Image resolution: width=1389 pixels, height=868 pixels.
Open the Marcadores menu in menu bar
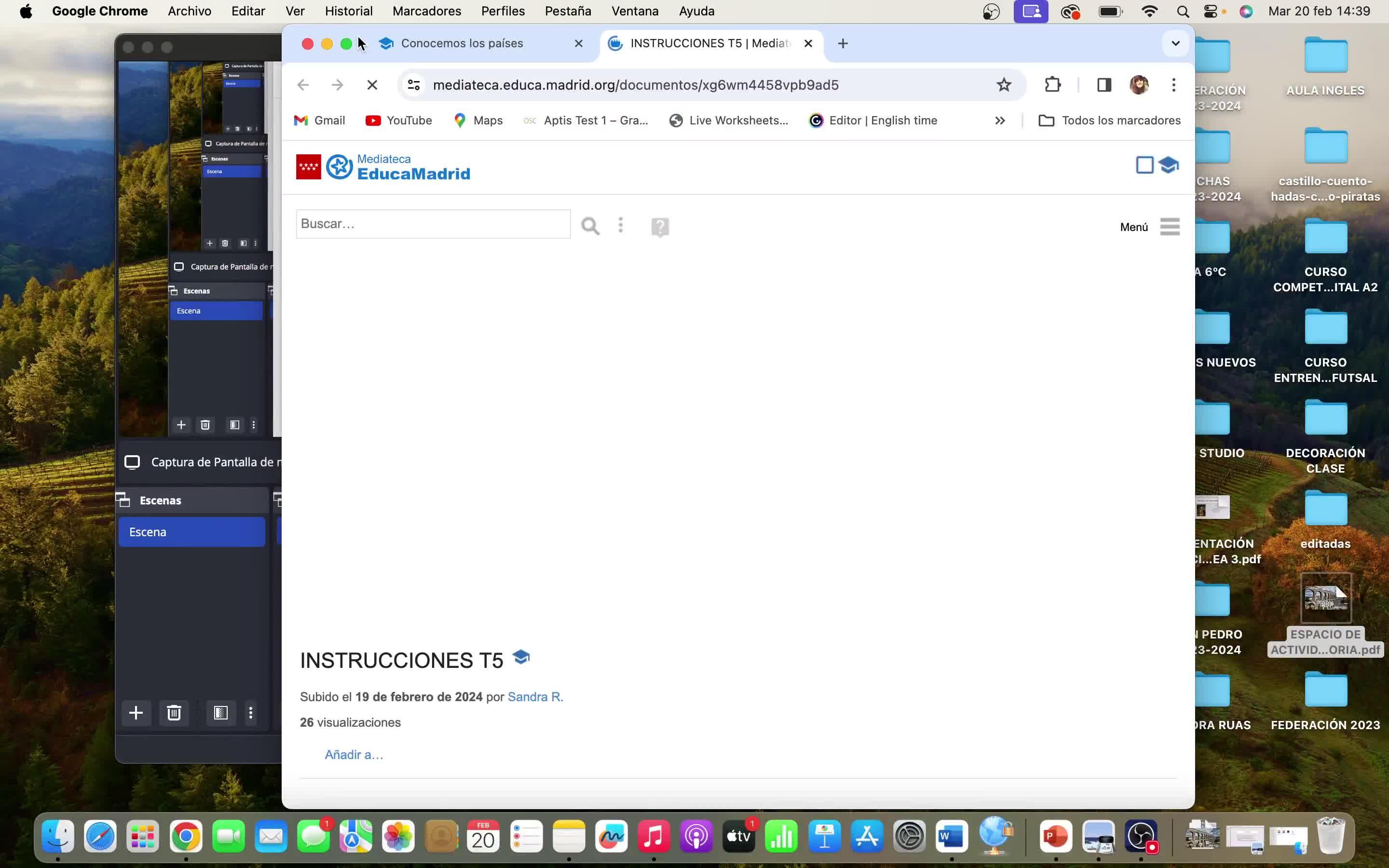[x=426, y=12]
